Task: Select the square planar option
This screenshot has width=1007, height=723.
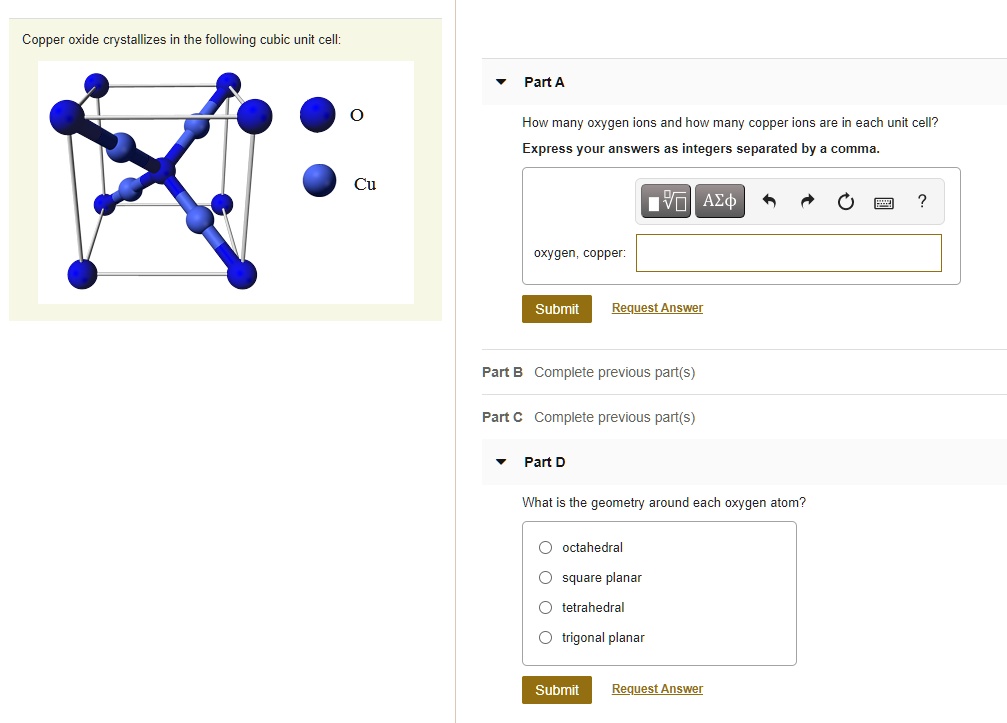Action: 545,577
